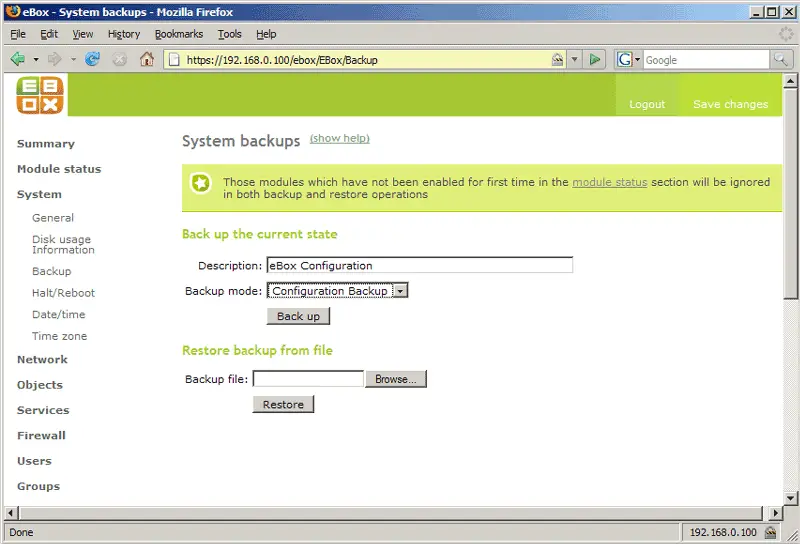Open the Backup sidebar entry
This screenshot has width=800, height=544.
(x=52, y=271)
